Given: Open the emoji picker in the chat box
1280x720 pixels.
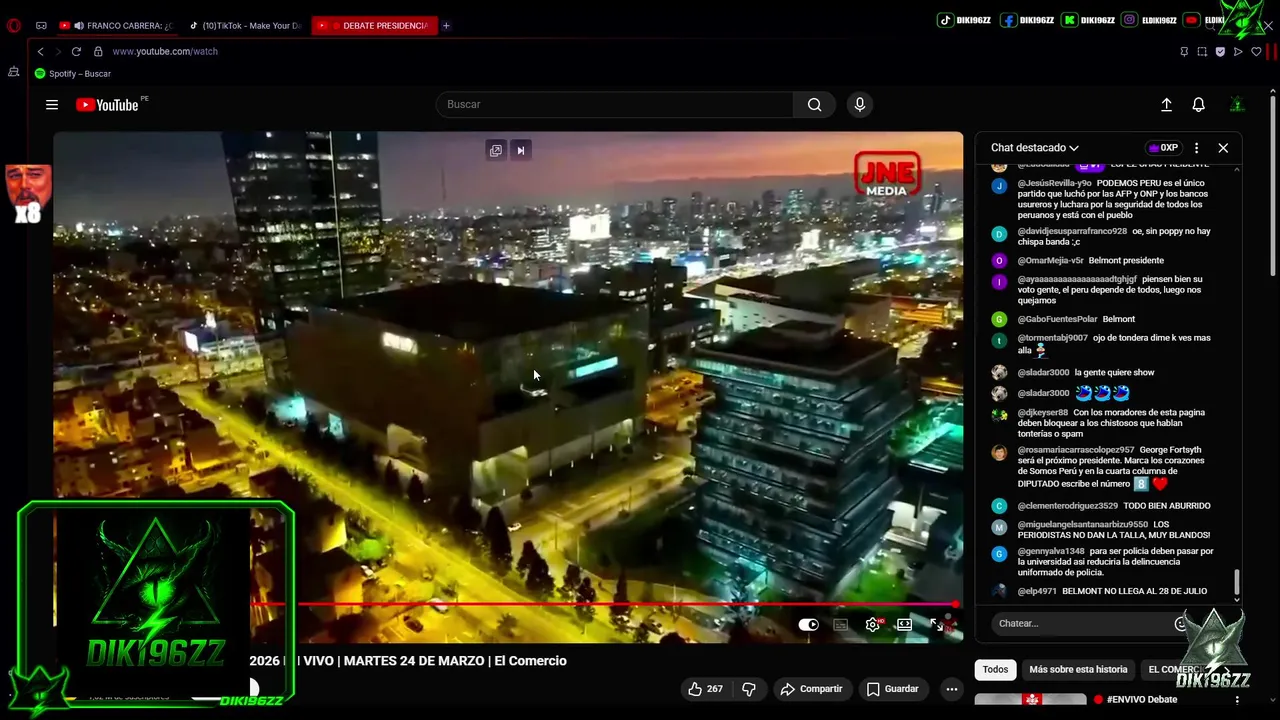Looking at the screenshot, I should pos(1181,623).
